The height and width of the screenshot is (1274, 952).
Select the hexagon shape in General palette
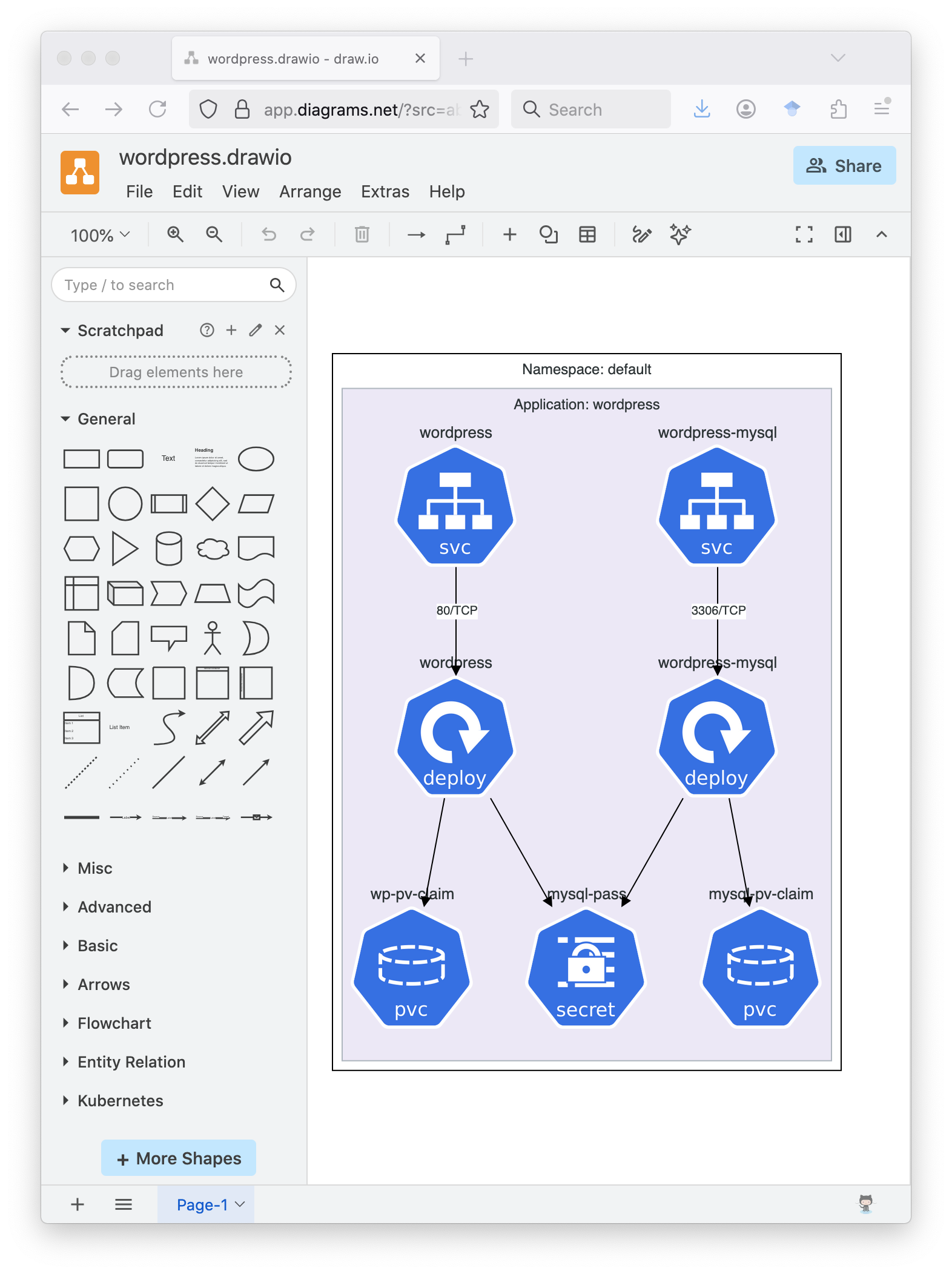82,549
